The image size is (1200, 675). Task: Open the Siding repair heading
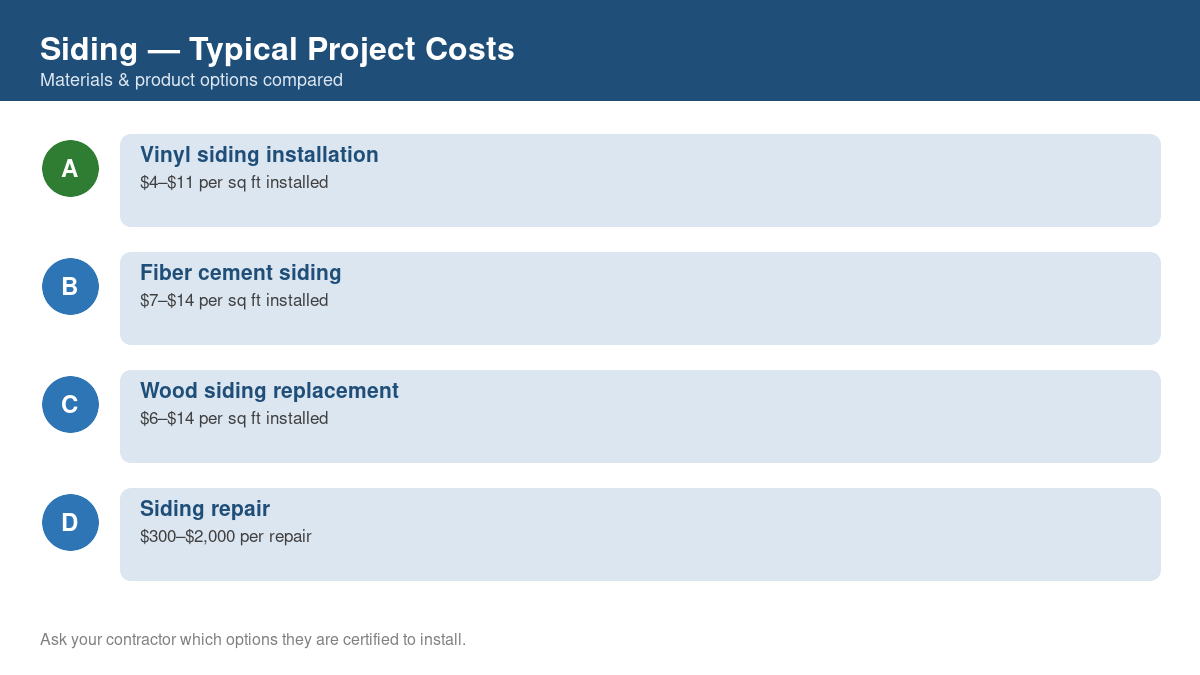pyautogui.click(x=205, y=509)
